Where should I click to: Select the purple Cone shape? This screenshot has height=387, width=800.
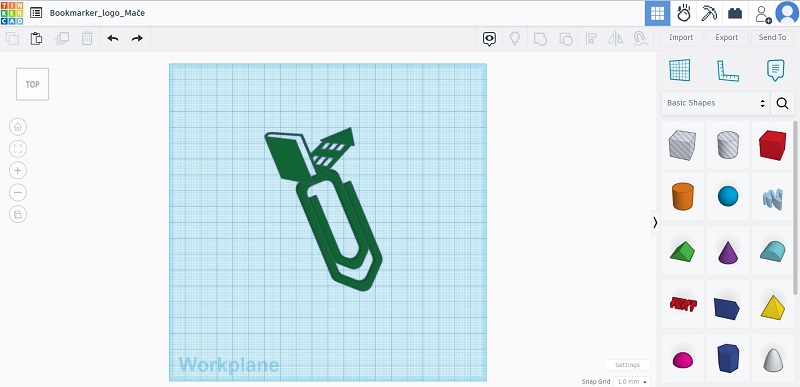click(x=728, y=252)
